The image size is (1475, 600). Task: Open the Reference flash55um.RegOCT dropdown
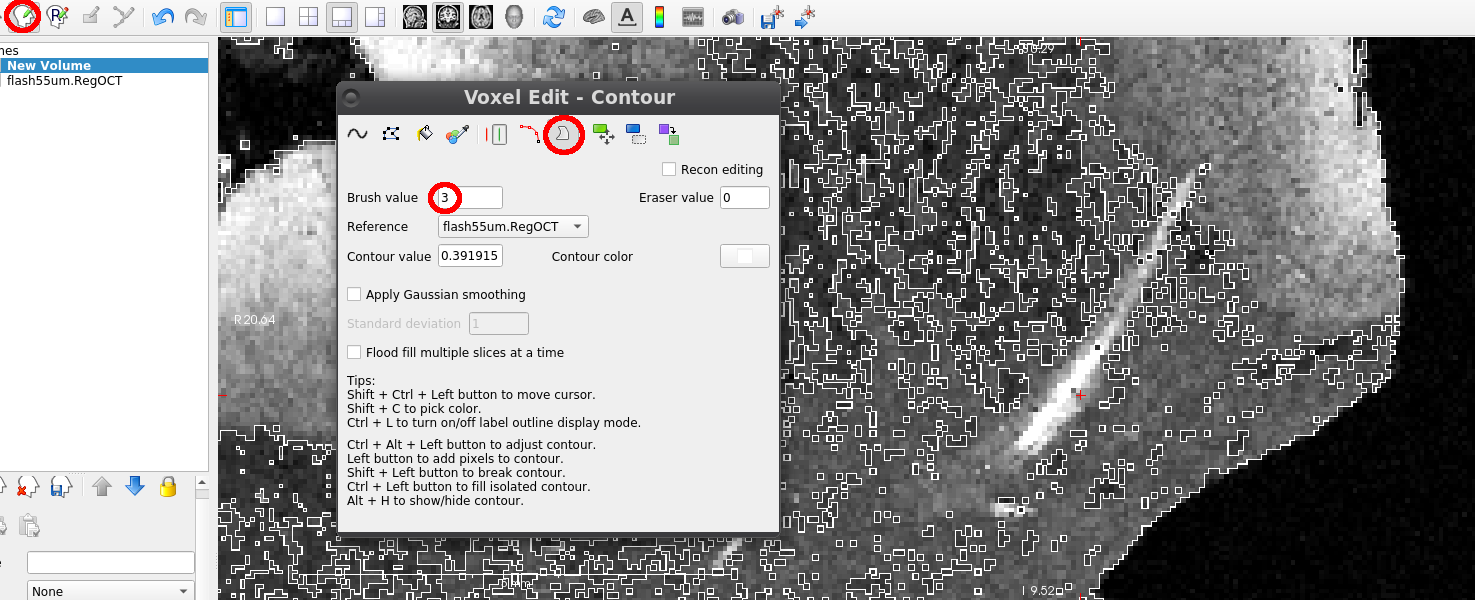click(x=513, y=227)
